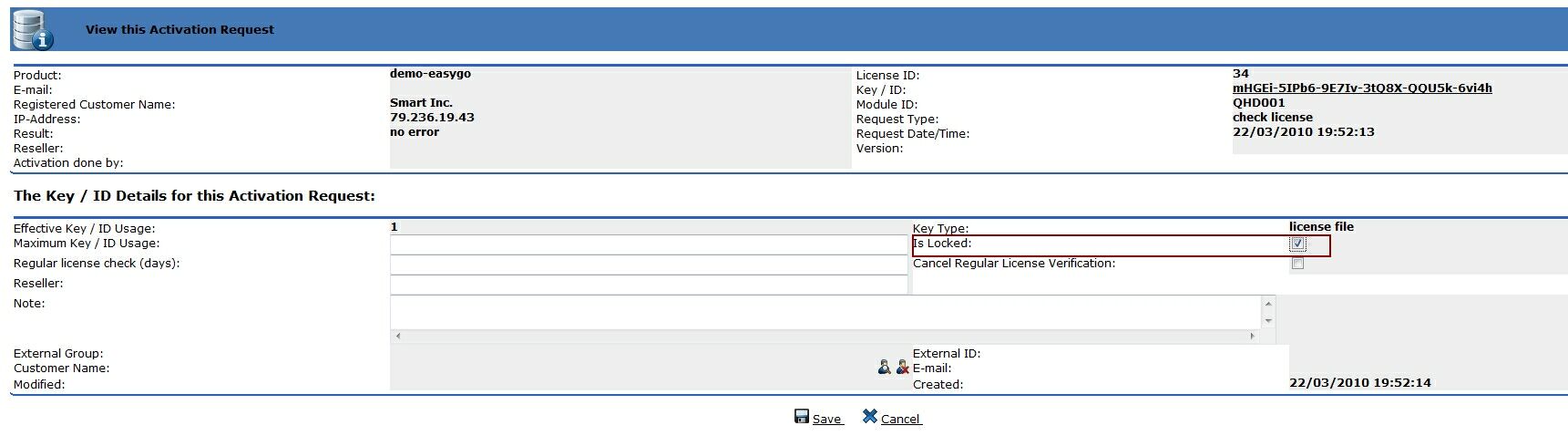Enable Cancel Regular License Verification checkbox
Image resolution: width=1568 pixels, height=436 pixels.
pos(1297,264)
